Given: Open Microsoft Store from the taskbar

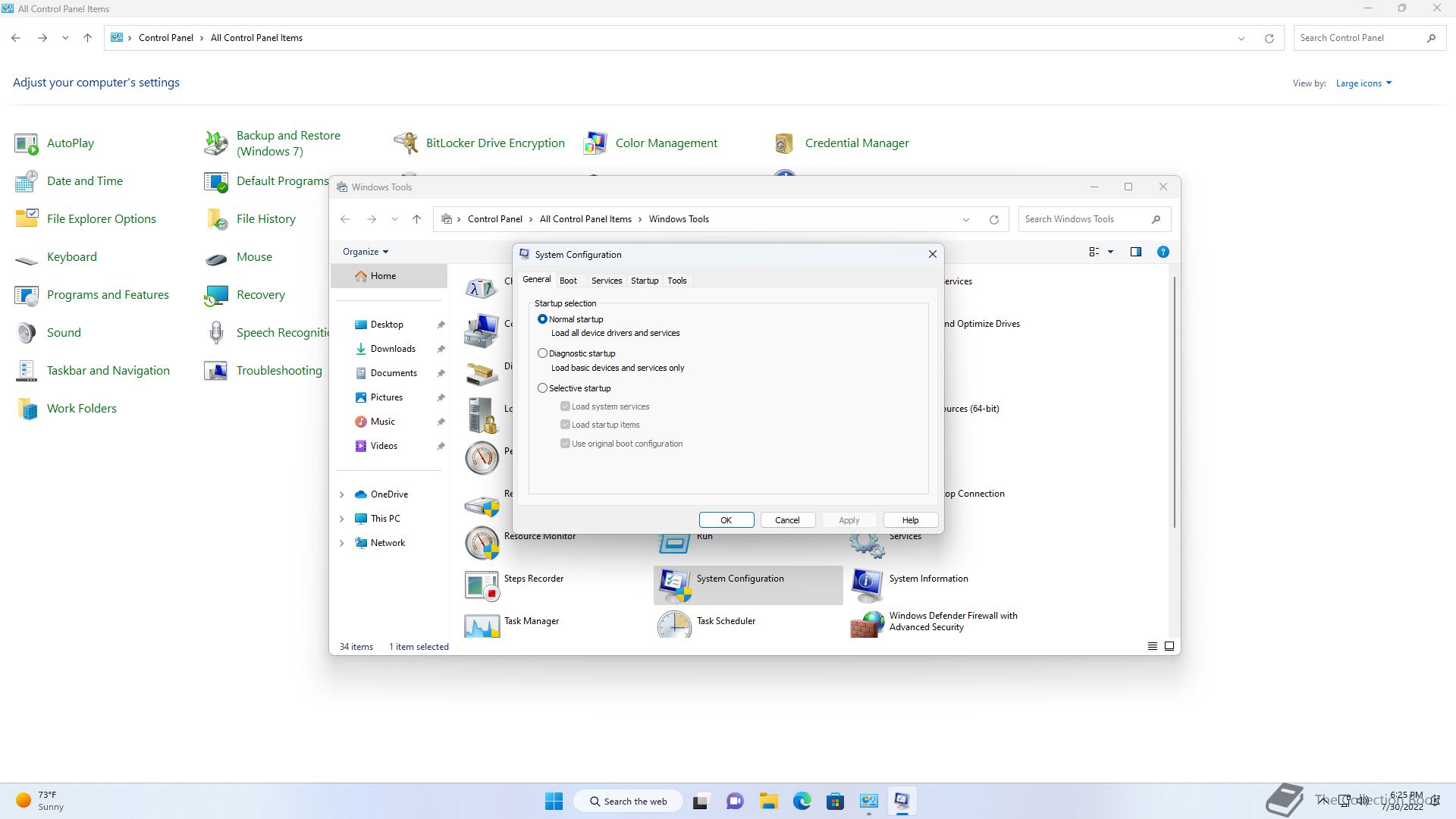Looking at the screenshot, I should pos(835,801).
